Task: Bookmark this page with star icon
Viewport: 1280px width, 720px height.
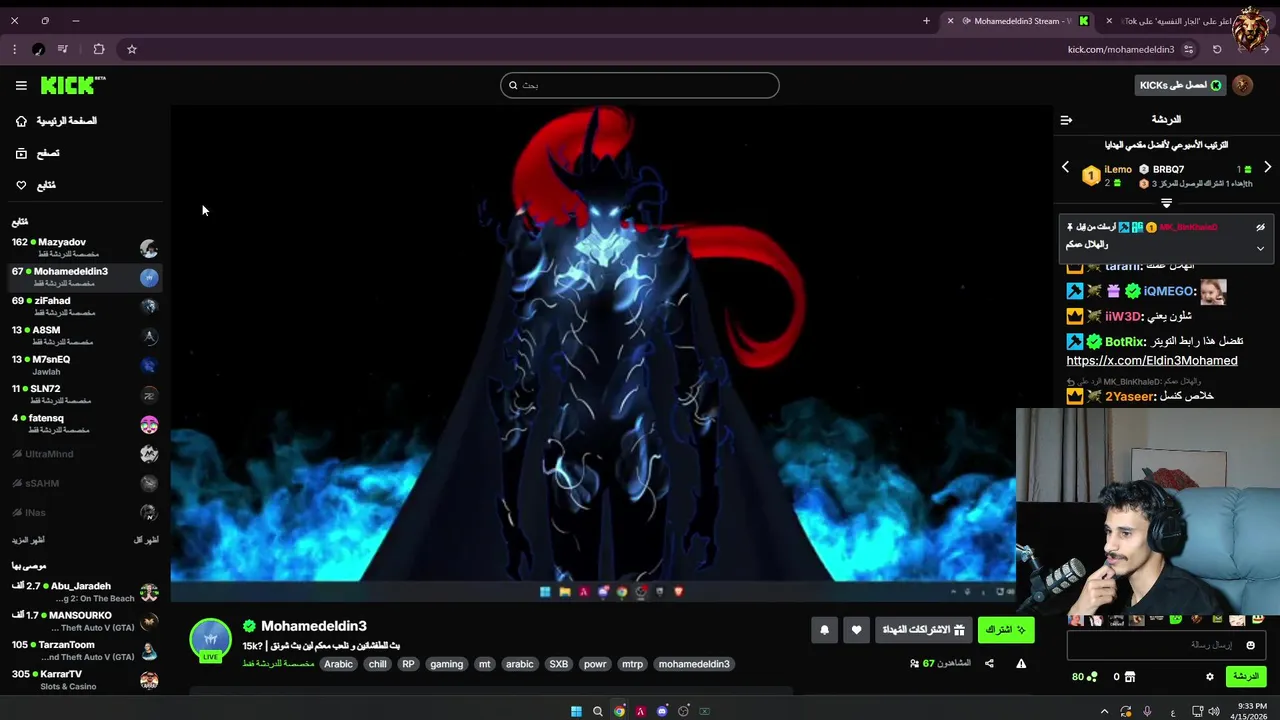Action: coord(131,49)
